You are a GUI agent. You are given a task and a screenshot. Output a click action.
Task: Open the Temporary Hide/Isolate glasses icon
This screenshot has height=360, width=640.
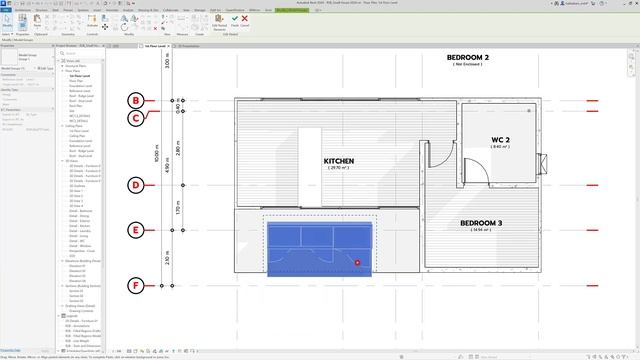(x=167, y=351)
